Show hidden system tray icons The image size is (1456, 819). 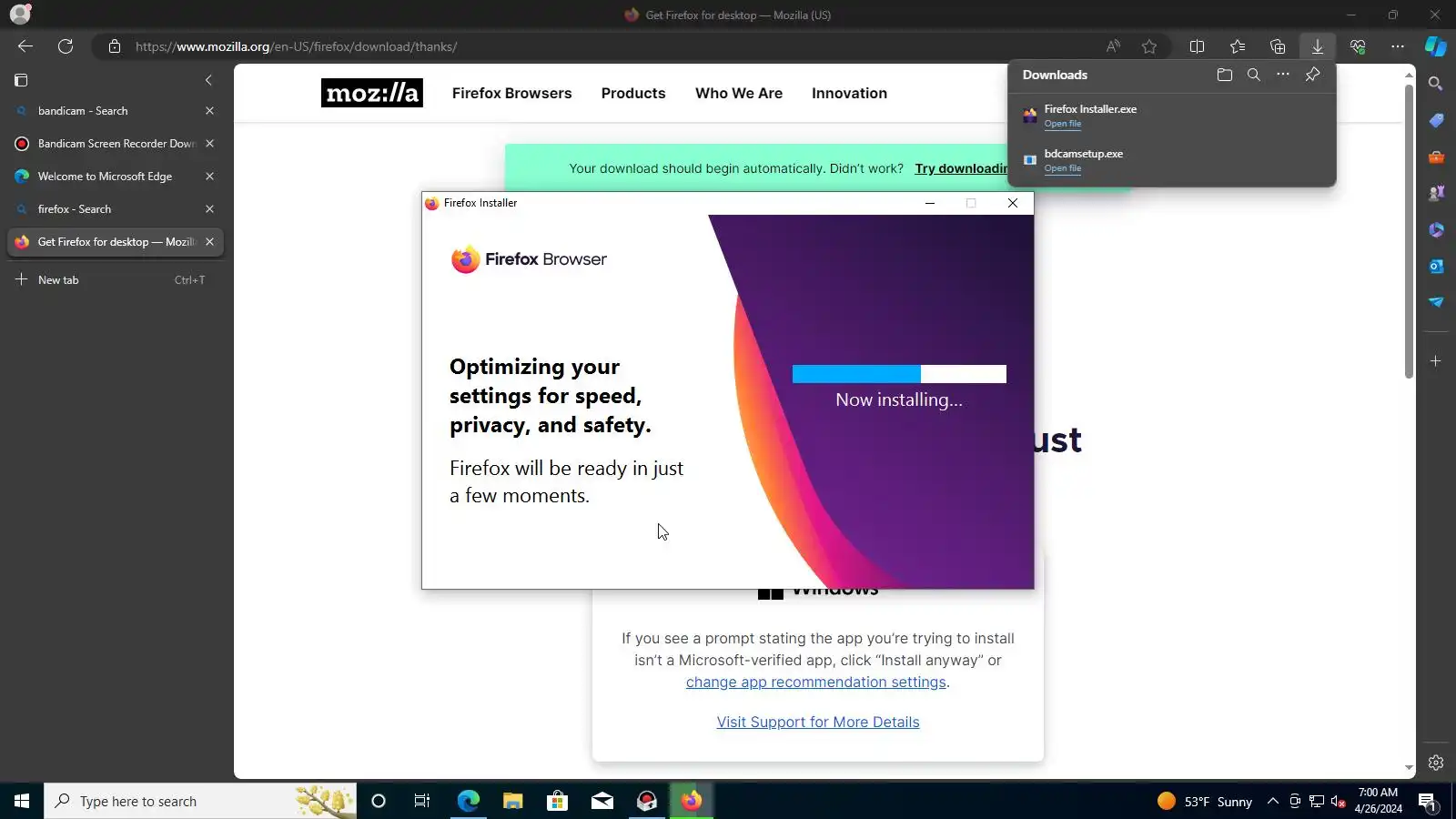click(x=1273, y=801)
